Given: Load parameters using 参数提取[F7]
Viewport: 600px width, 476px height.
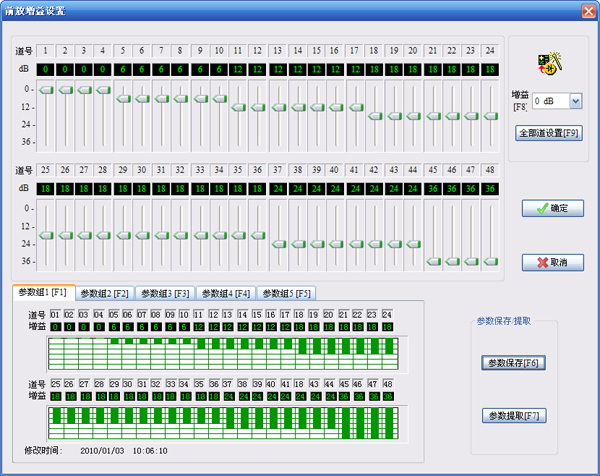Looking at the screenshot, I should click(514, 415).
